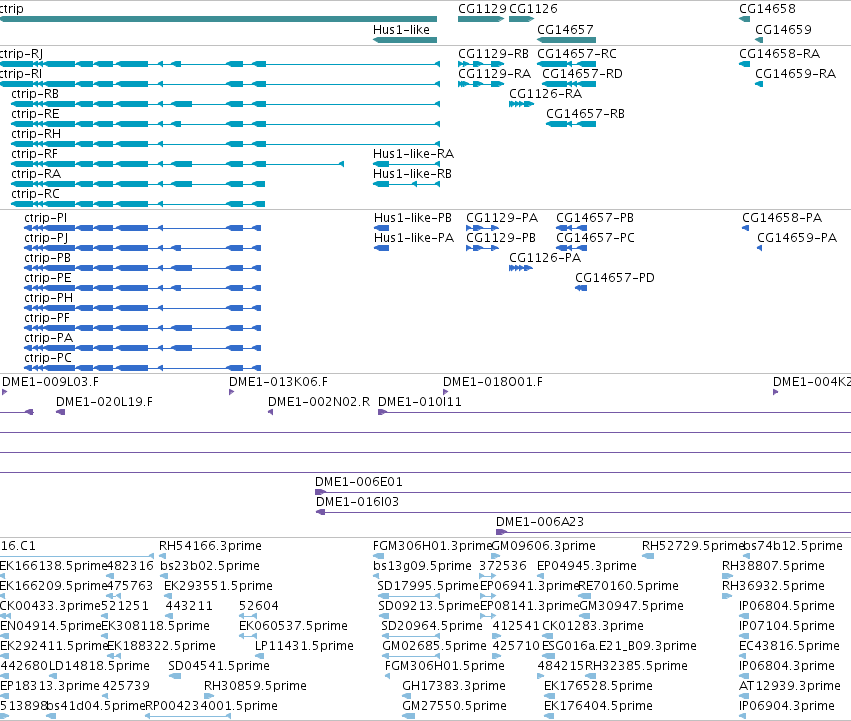
Task: Click the CG1126-PA protein
Action: coord(520,268)
